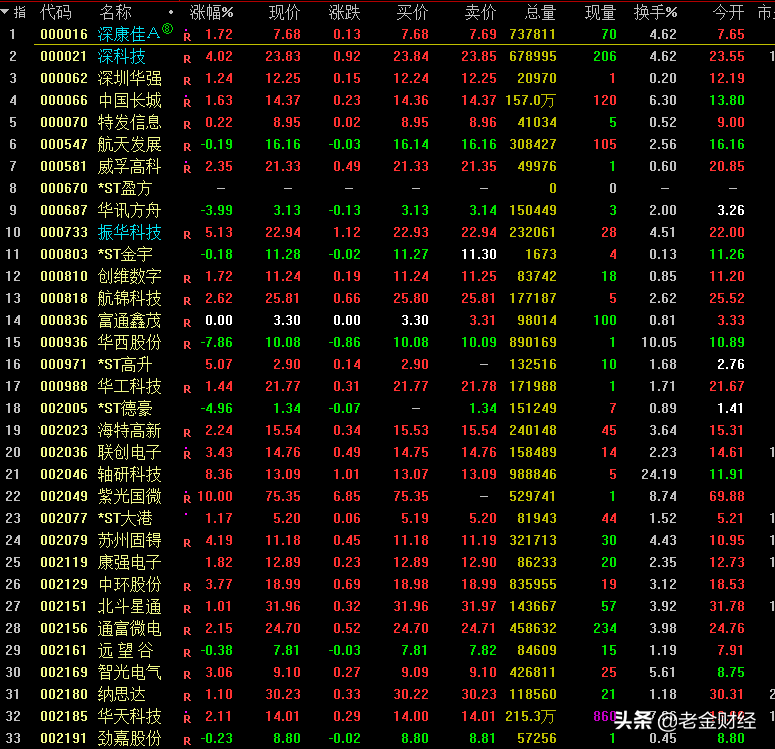The image size is (775, 749).
Task: Select stock *ST德豪
Action: pyautogui.click(x=125, y=408)
